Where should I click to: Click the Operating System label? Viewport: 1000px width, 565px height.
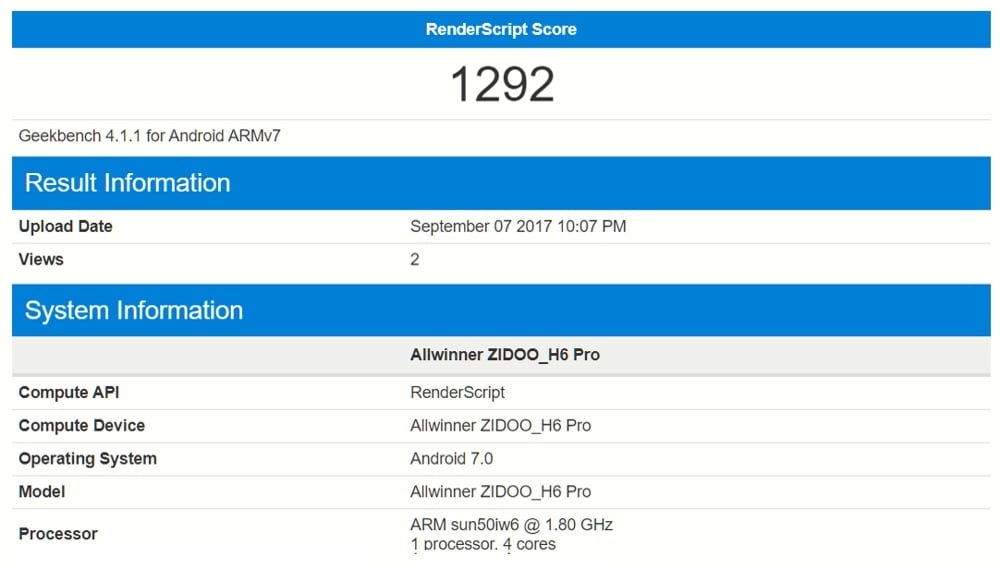tap(87, 459)
